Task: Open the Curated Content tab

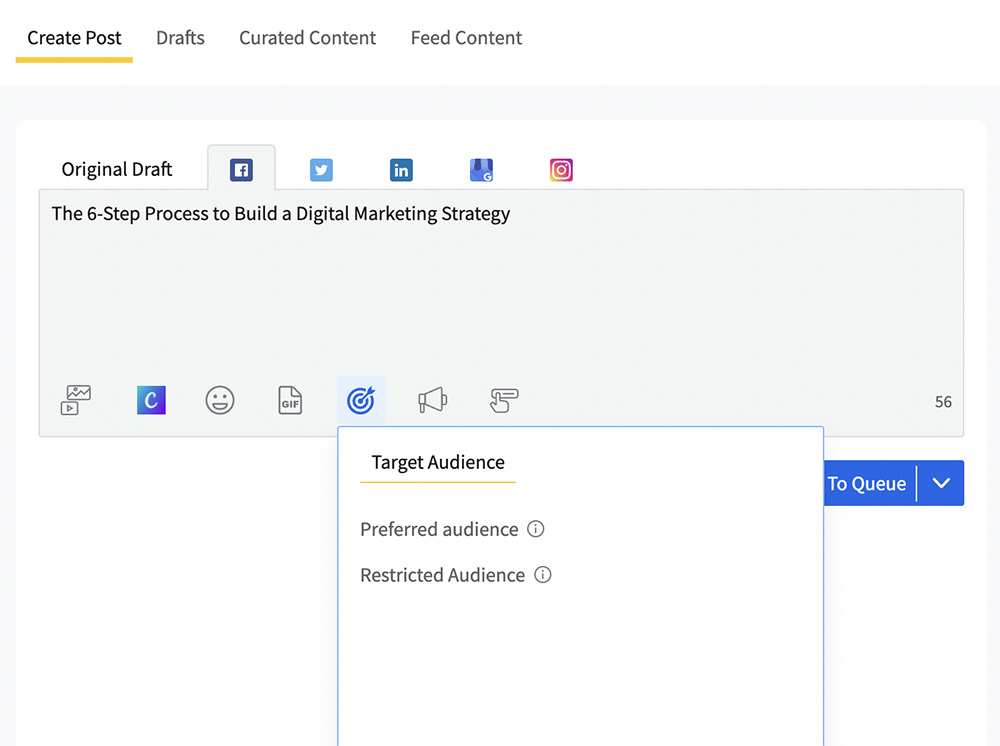Action: coord(307,38)
